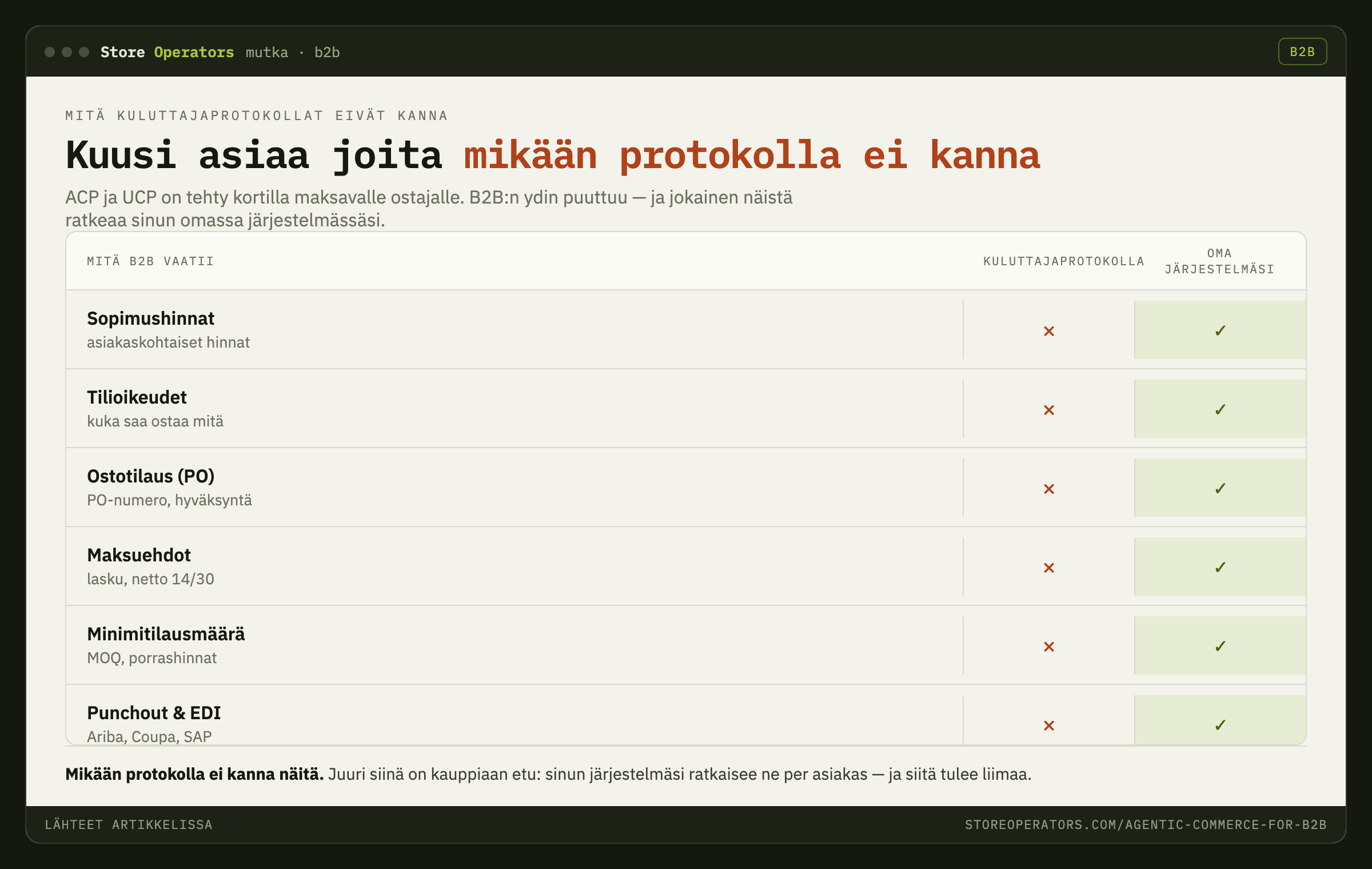This screenshot has width=1372, height=869.
Task: Click the 'Lähteet artikkelissa' footer text
Action: click(129, 824)
